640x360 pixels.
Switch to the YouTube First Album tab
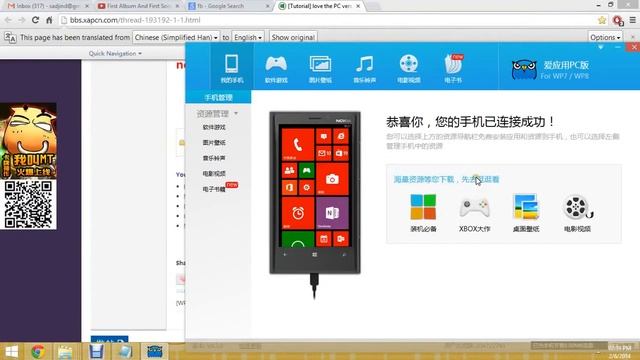click(137, 6)
